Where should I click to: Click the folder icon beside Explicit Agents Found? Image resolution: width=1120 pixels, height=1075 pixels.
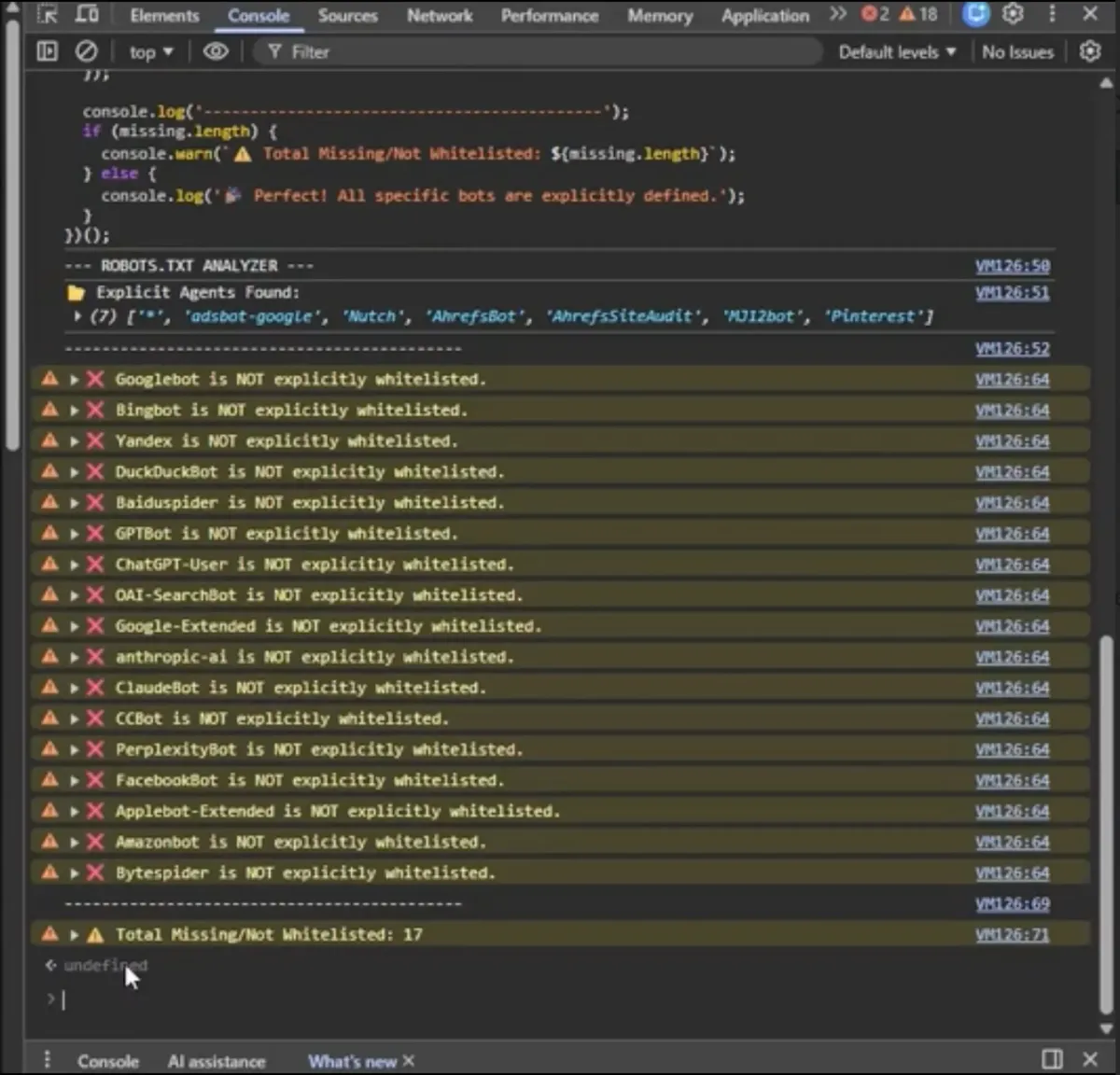tap(76, 293)
